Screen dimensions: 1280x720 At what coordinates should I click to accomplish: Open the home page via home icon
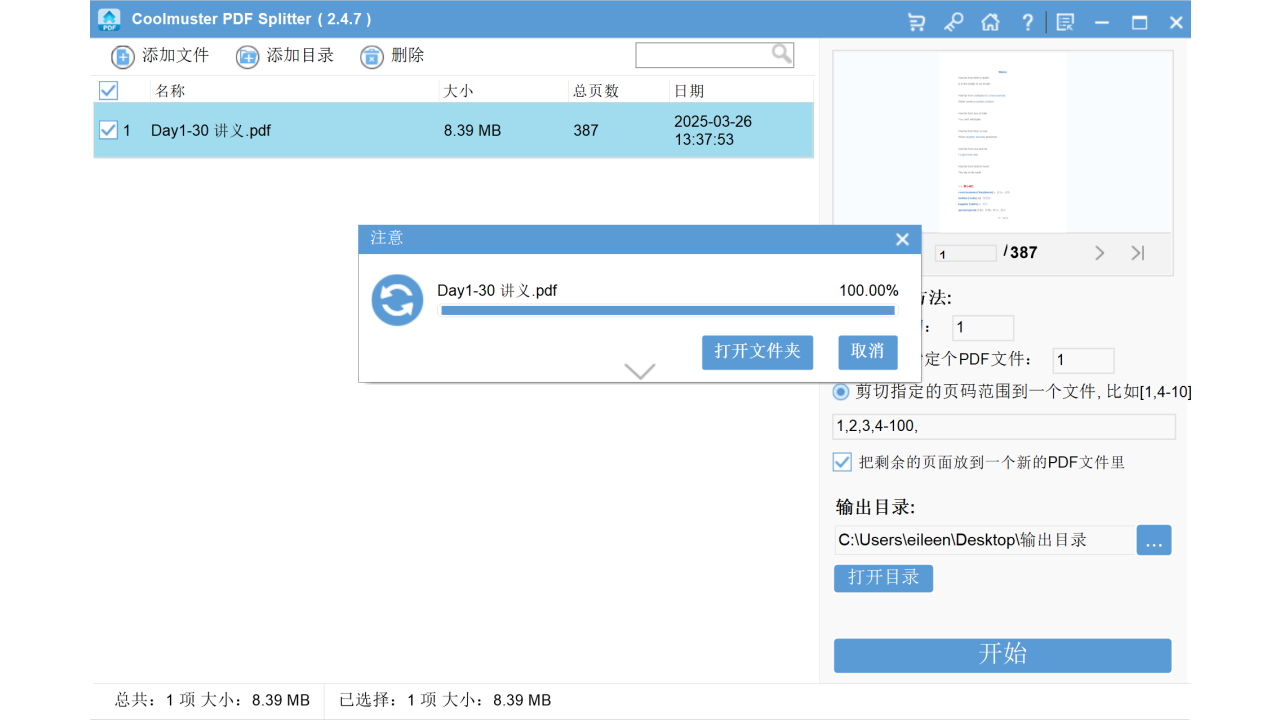pyautogui.click(x=990, y=21)
